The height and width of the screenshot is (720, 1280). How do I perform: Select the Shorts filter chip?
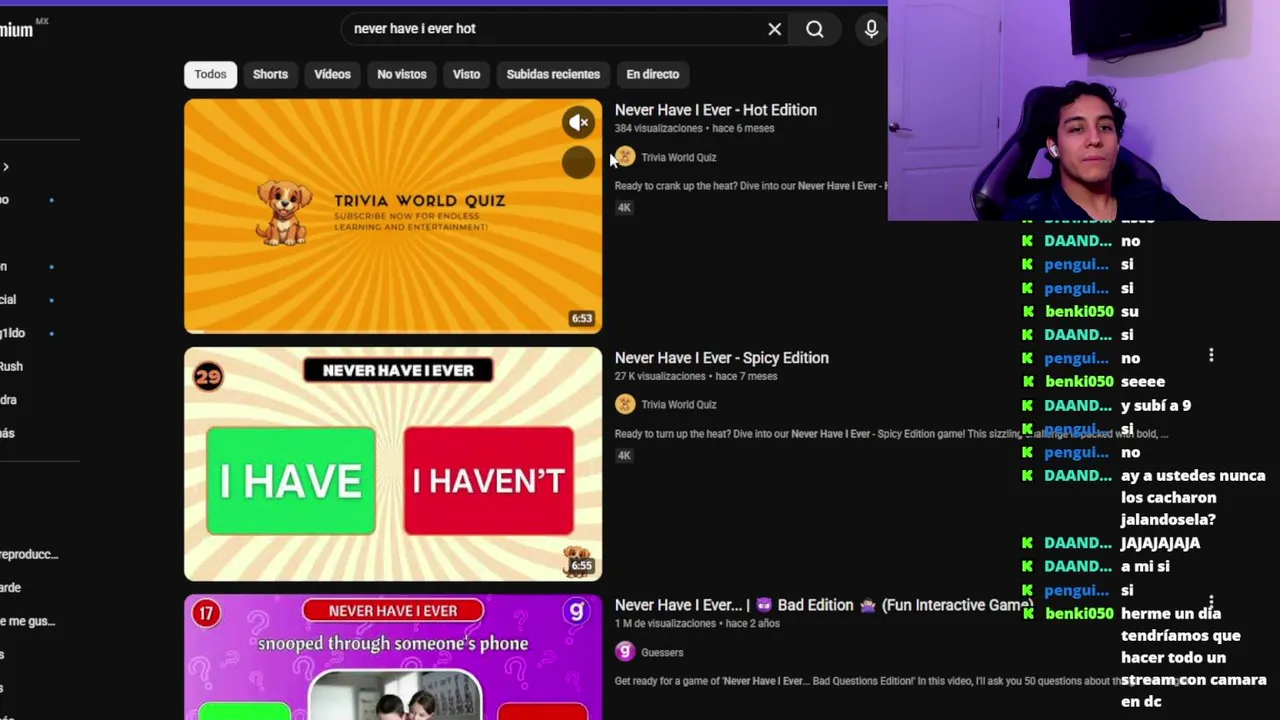click(x=270, y=74)
